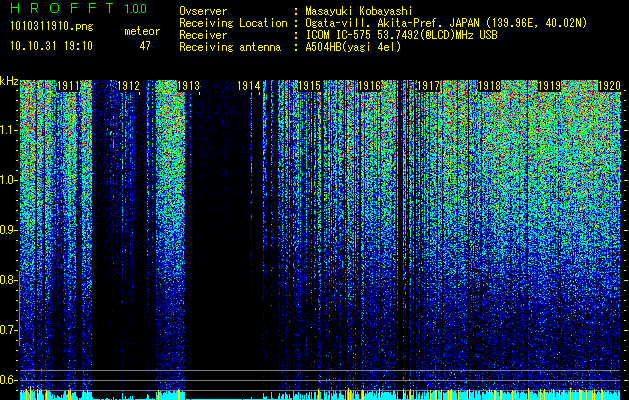Click the 1914 time marker

coord(249,86)
